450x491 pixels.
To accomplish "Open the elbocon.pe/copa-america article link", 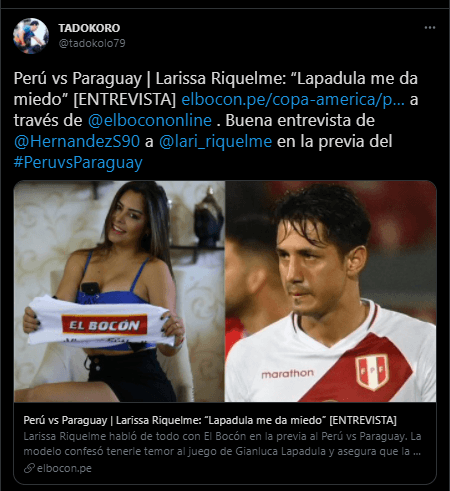I will click(293, 99).
